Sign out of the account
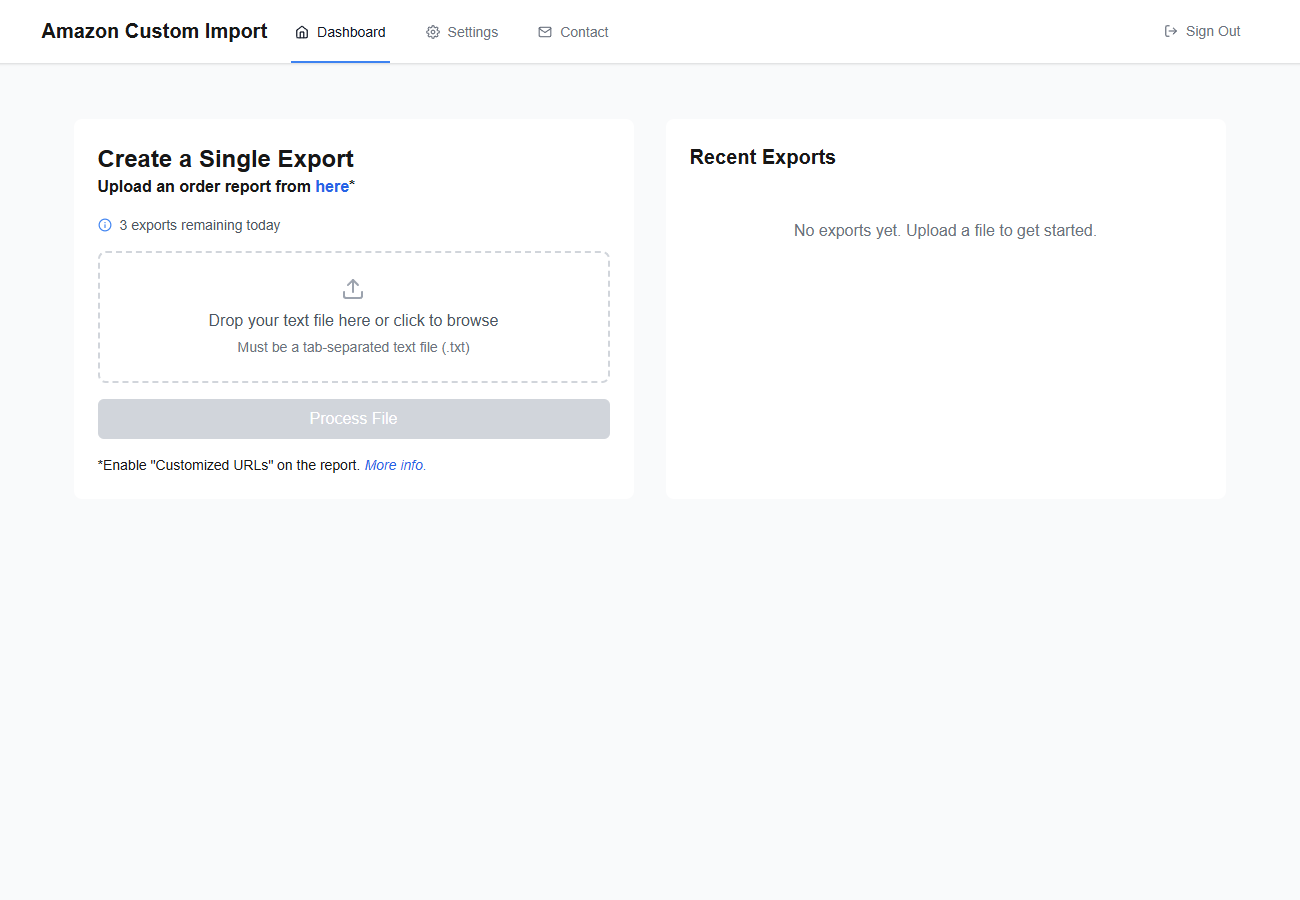This screenshot has height=900, width=1300. click(1202, 31)
